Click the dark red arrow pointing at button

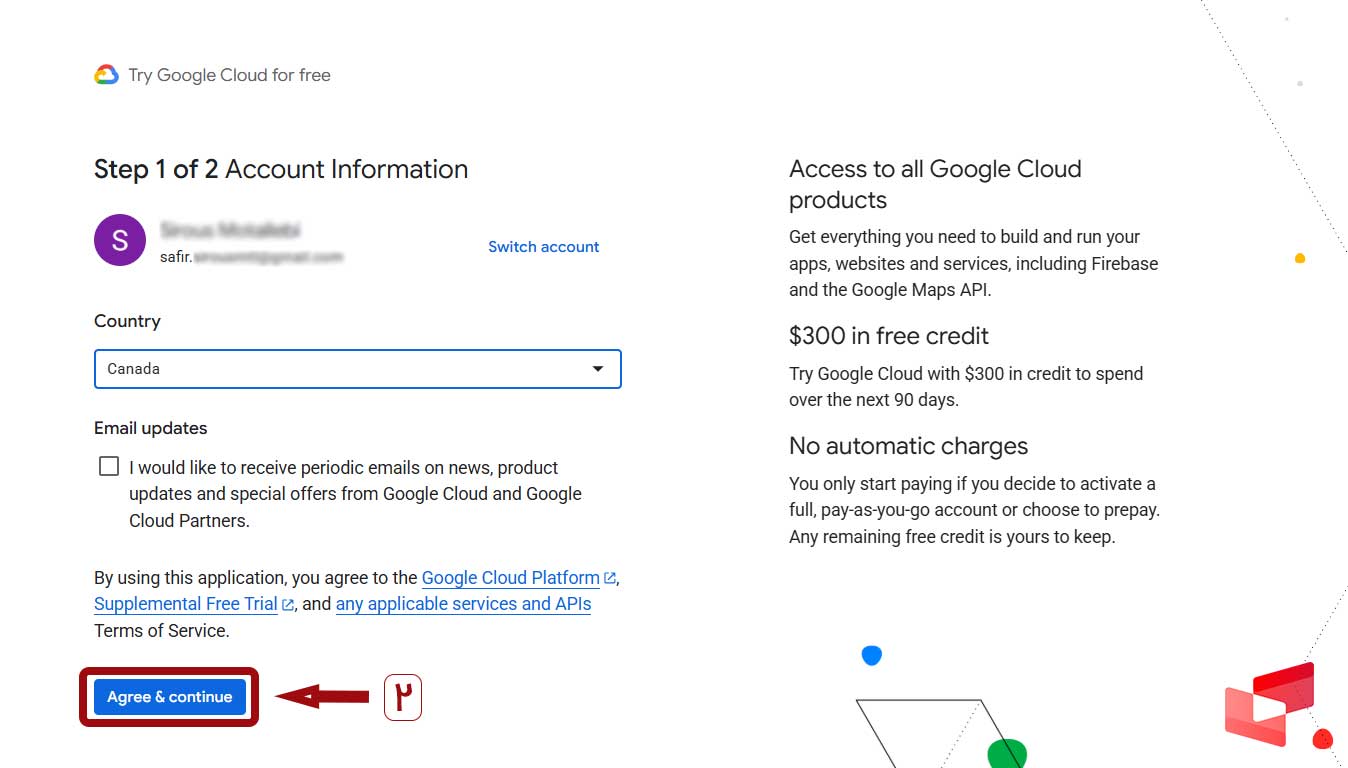322,696
